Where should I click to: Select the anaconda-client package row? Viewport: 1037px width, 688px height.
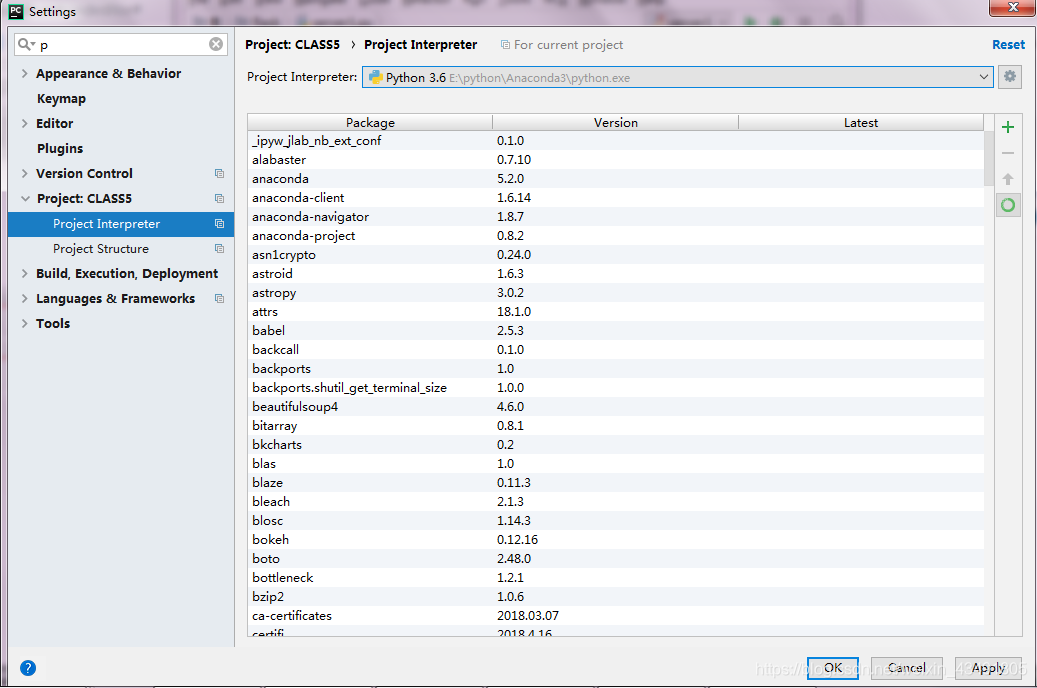[616, 198]
